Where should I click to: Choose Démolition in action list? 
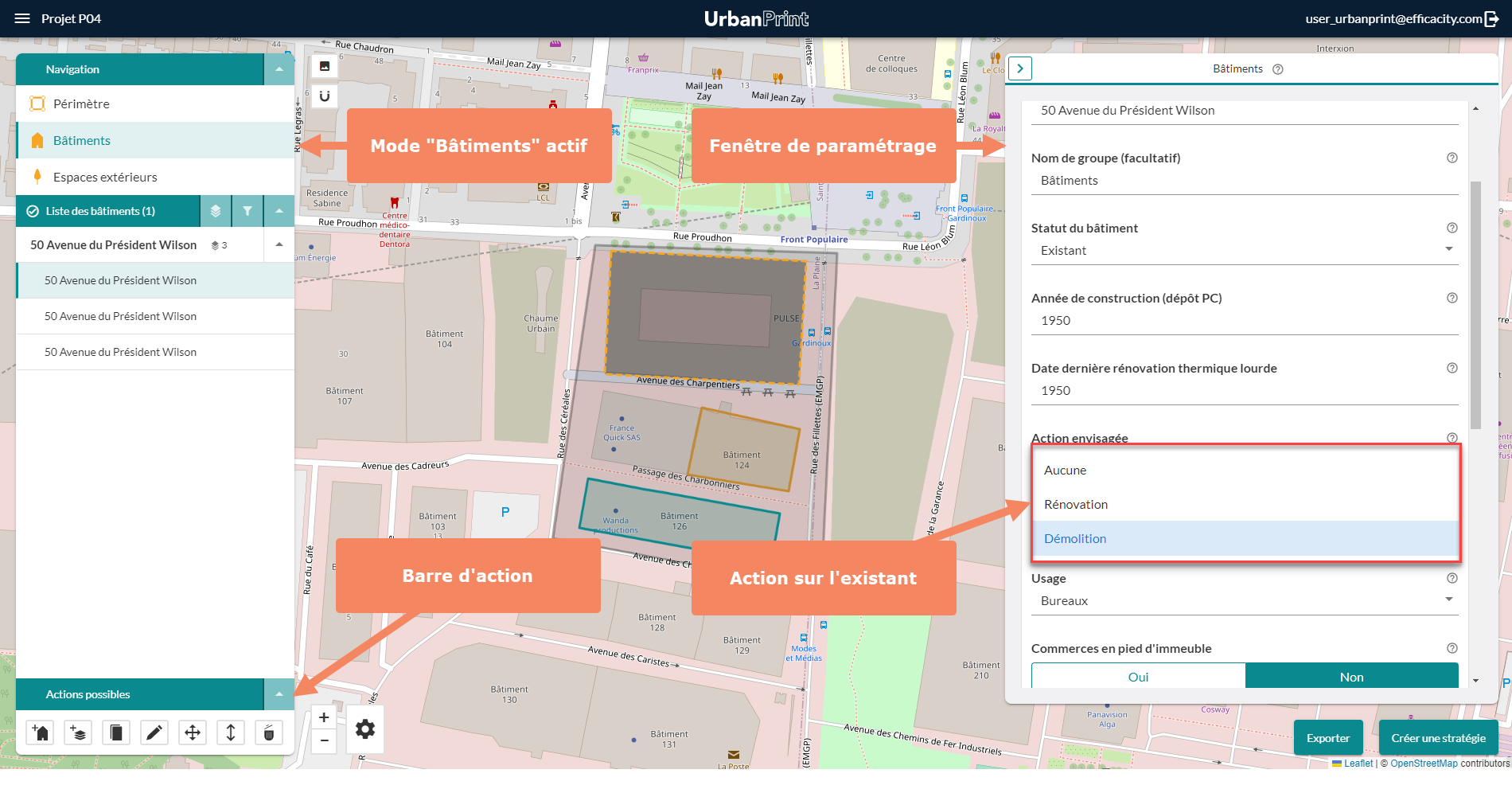pyautogui.click(x=1245, y=538)
